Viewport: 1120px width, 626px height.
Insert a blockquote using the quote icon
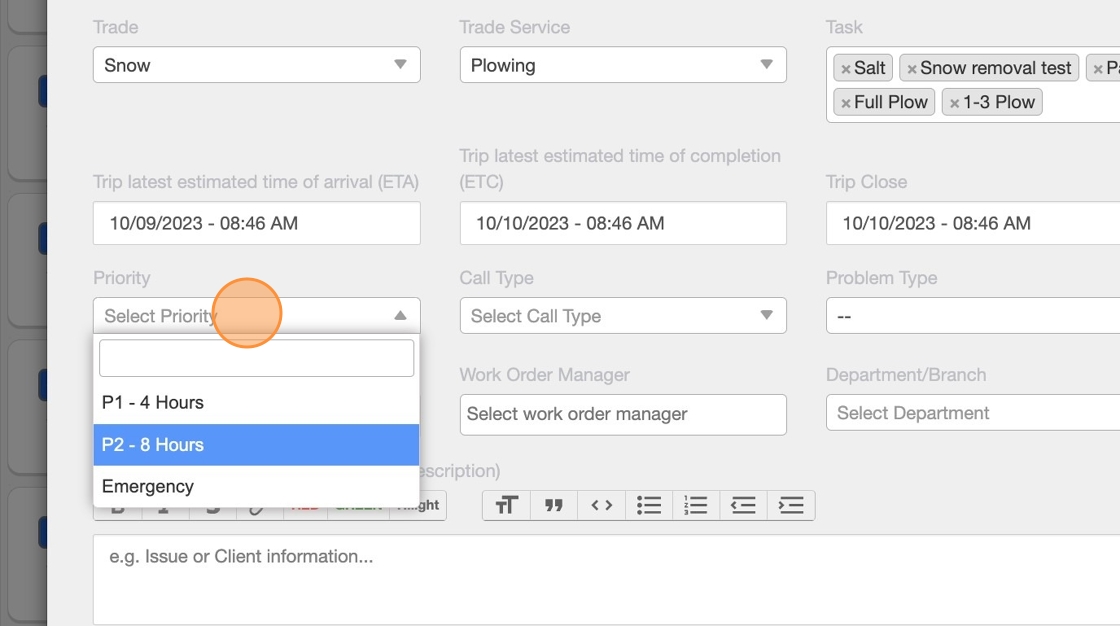(x=554, y=505)
